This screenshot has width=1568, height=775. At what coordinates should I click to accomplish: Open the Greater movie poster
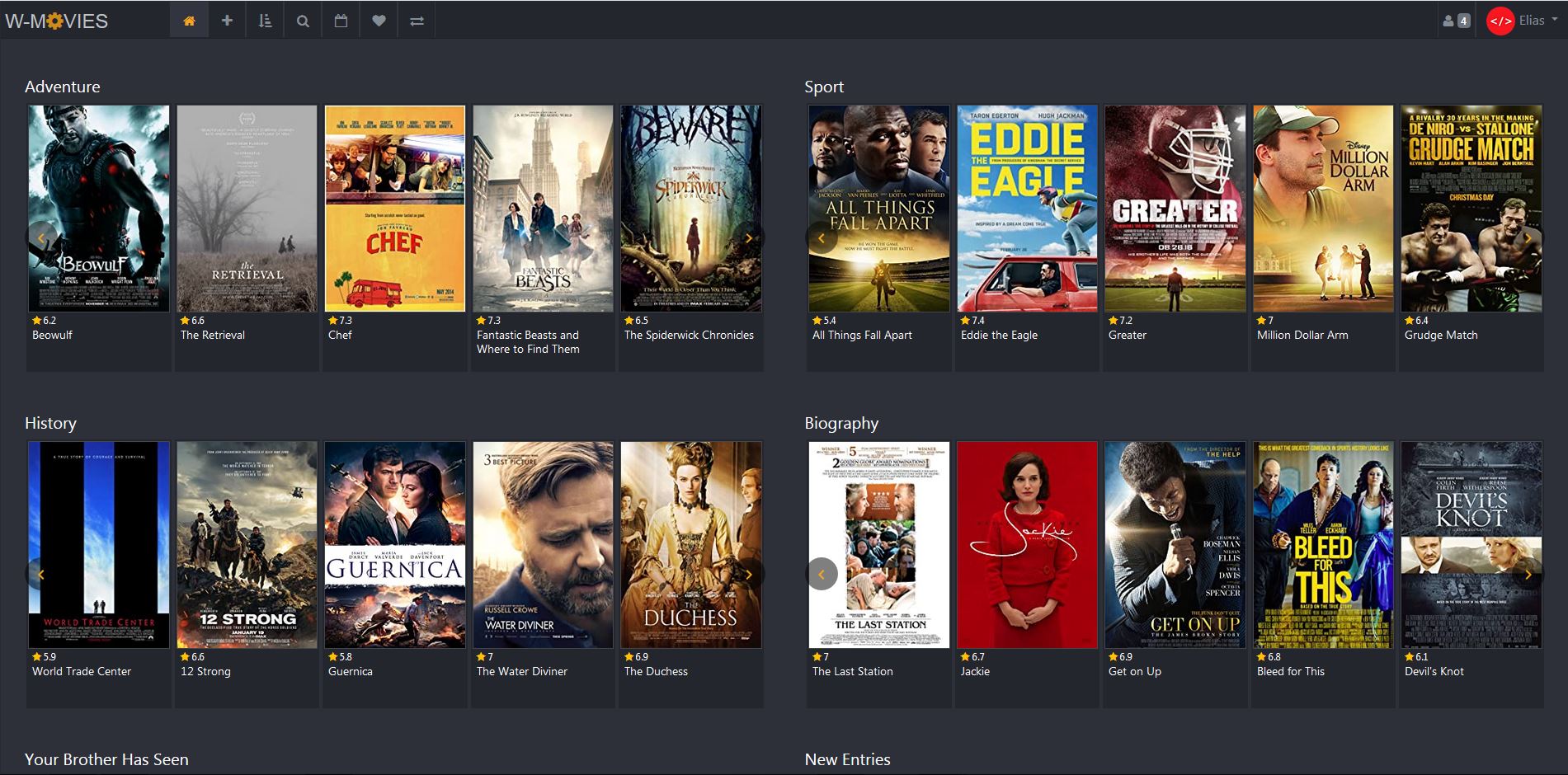click(x=1175, y=209)
